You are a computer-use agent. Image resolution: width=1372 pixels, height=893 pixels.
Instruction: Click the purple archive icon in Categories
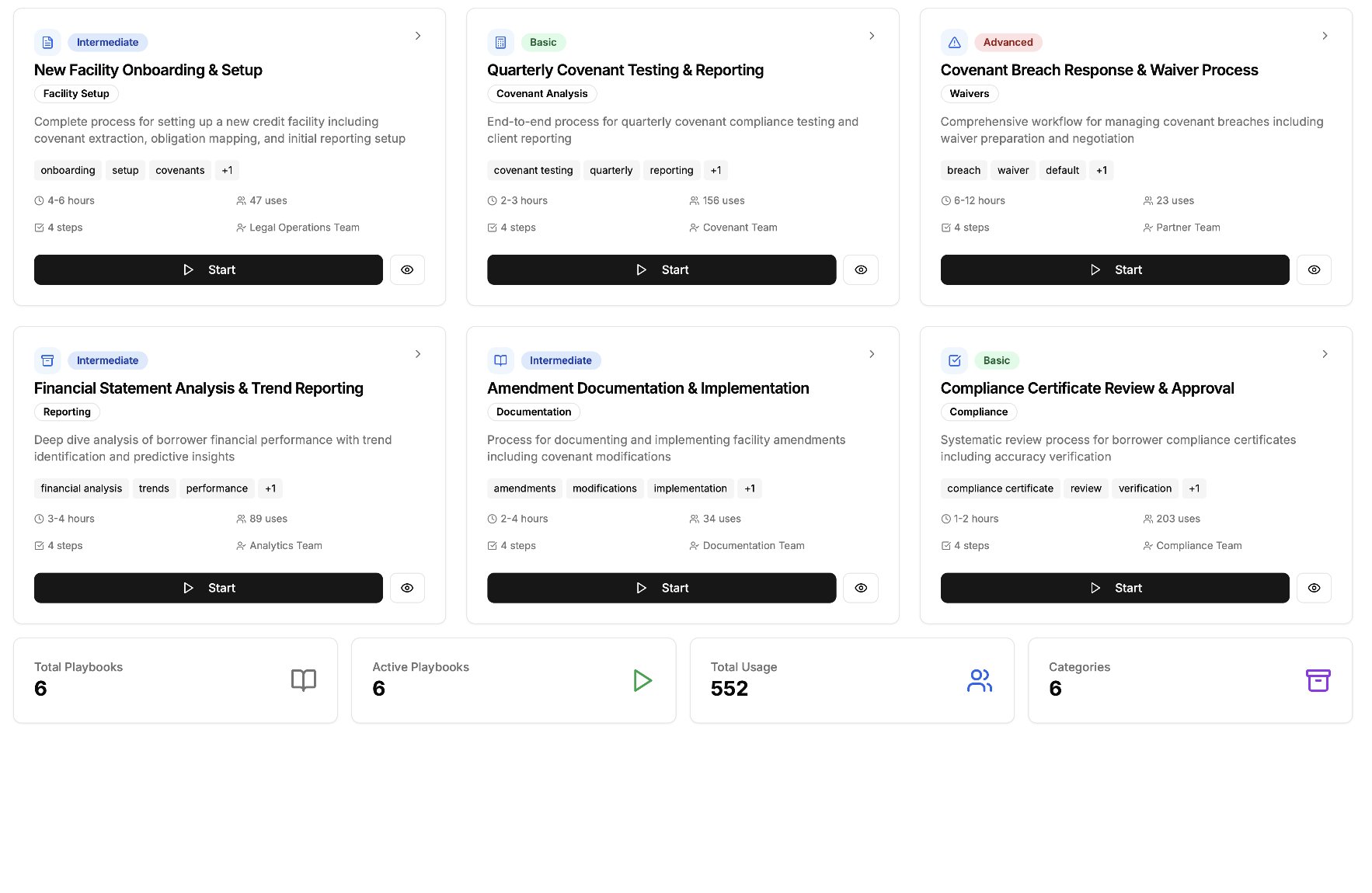pyautogui.click(x=1318, y=680)
